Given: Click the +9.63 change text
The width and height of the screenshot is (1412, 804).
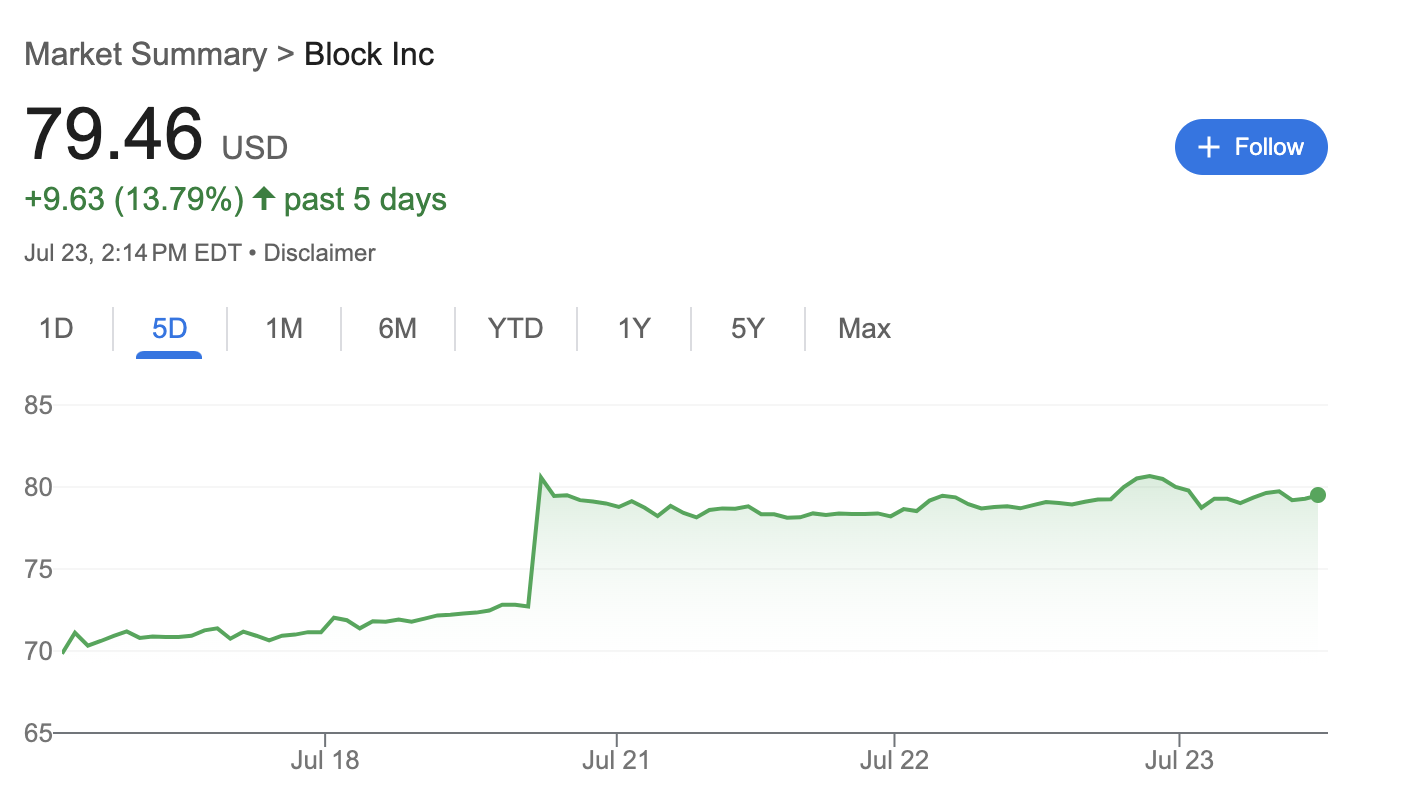Looking at the screenshot, I should [60, 199].
